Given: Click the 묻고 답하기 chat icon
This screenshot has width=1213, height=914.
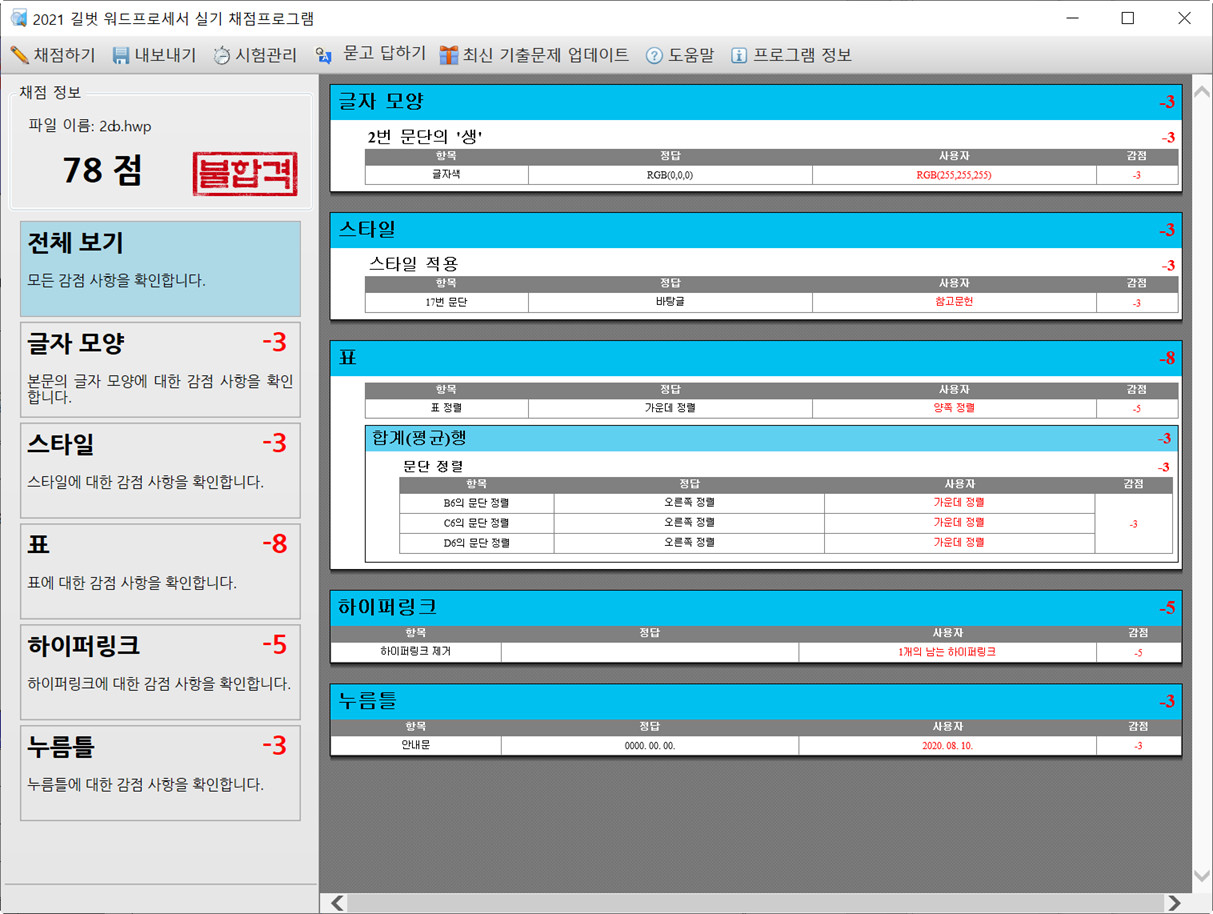Looking at the screenshot, I should 323,56.
